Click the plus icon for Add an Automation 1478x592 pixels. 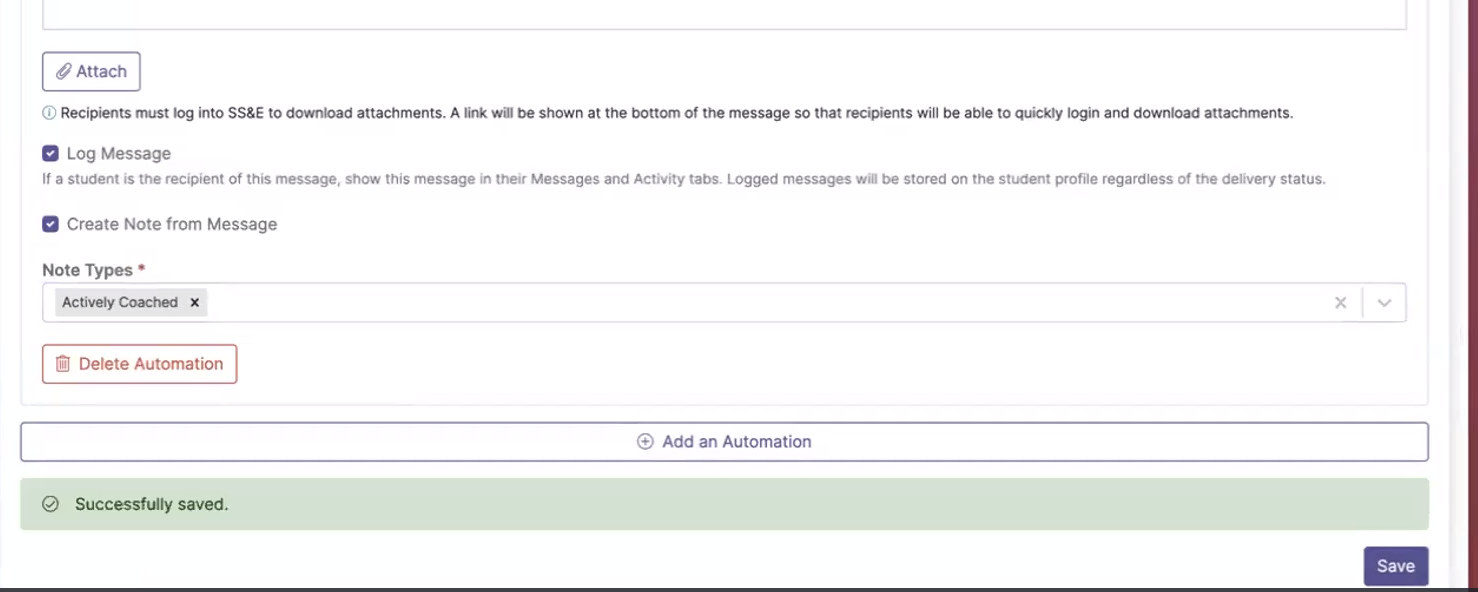coord(645,441)
